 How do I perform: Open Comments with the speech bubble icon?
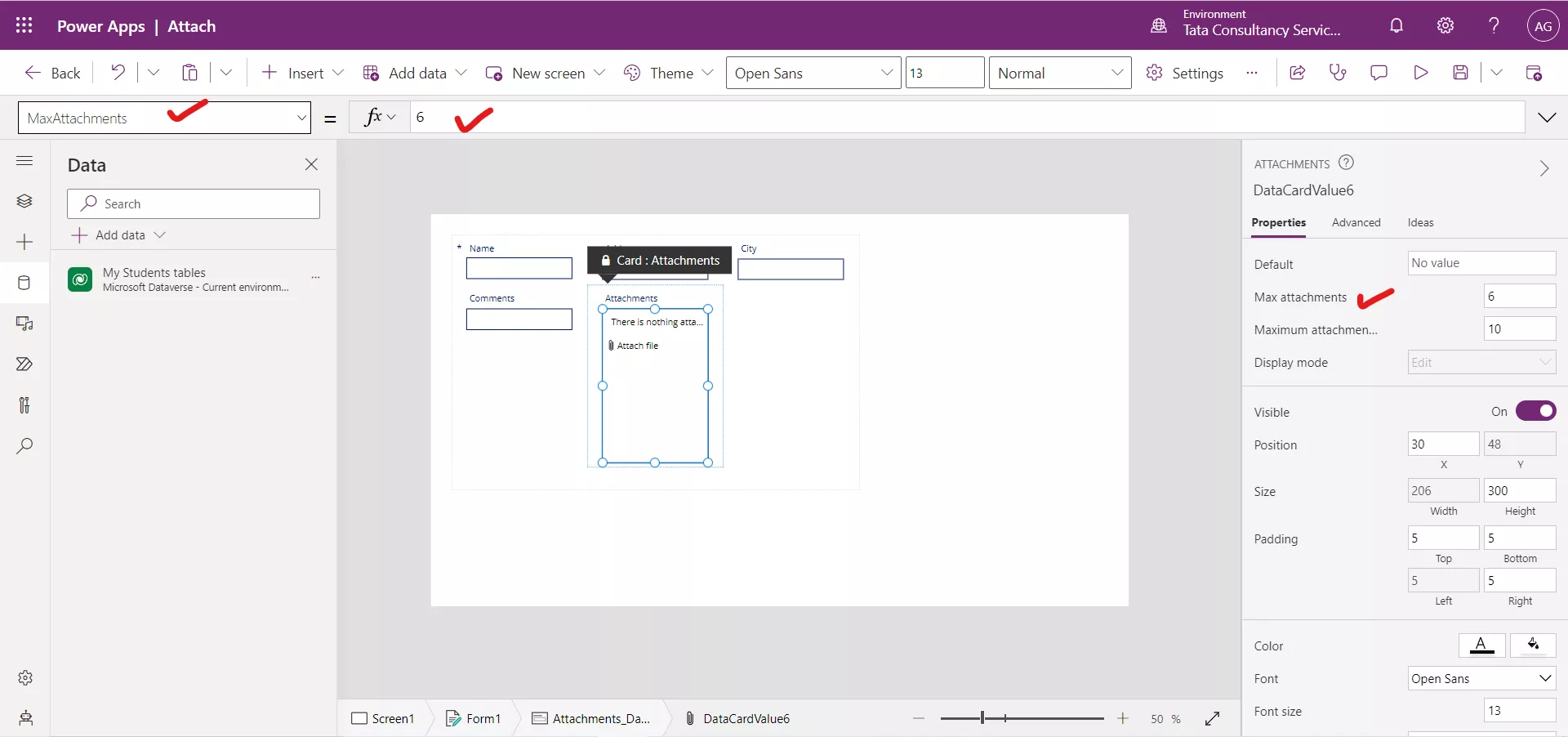tap(1379, 72)
